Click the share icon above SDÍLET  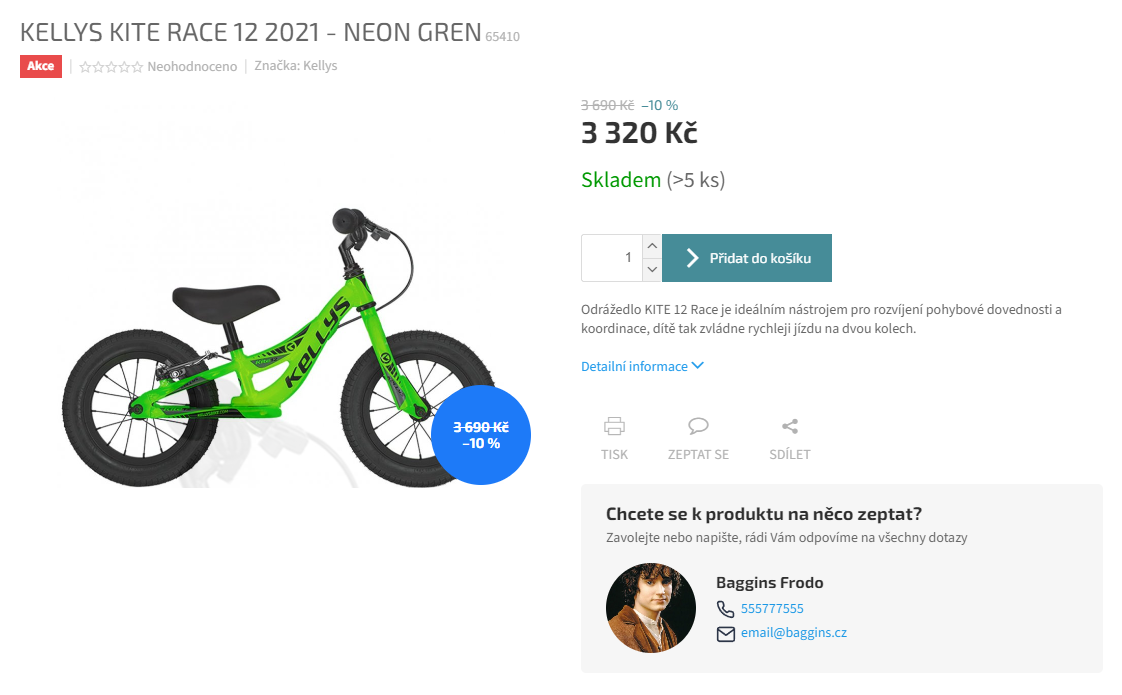[790, 427]
